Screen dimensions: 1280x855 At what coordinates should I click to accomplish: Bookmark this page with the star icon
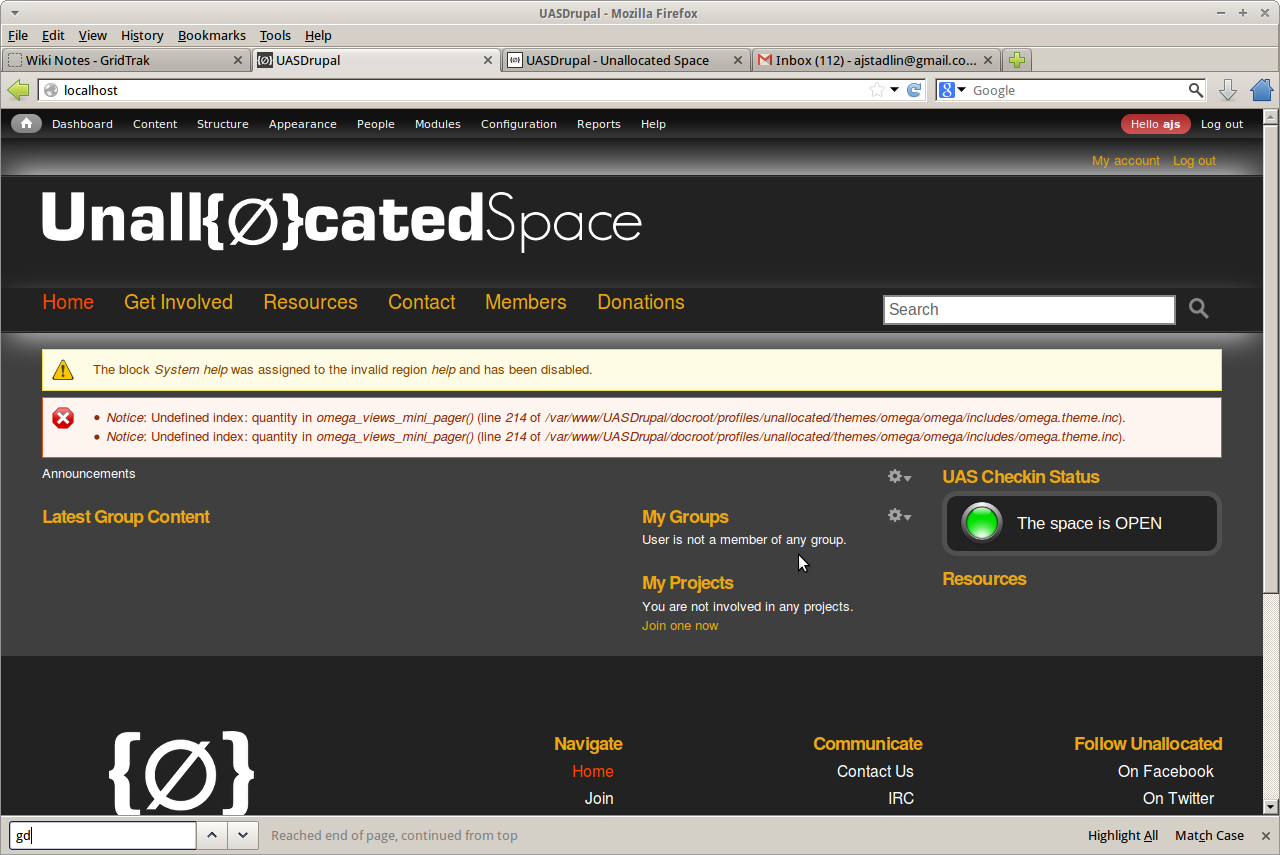point(877,90)
